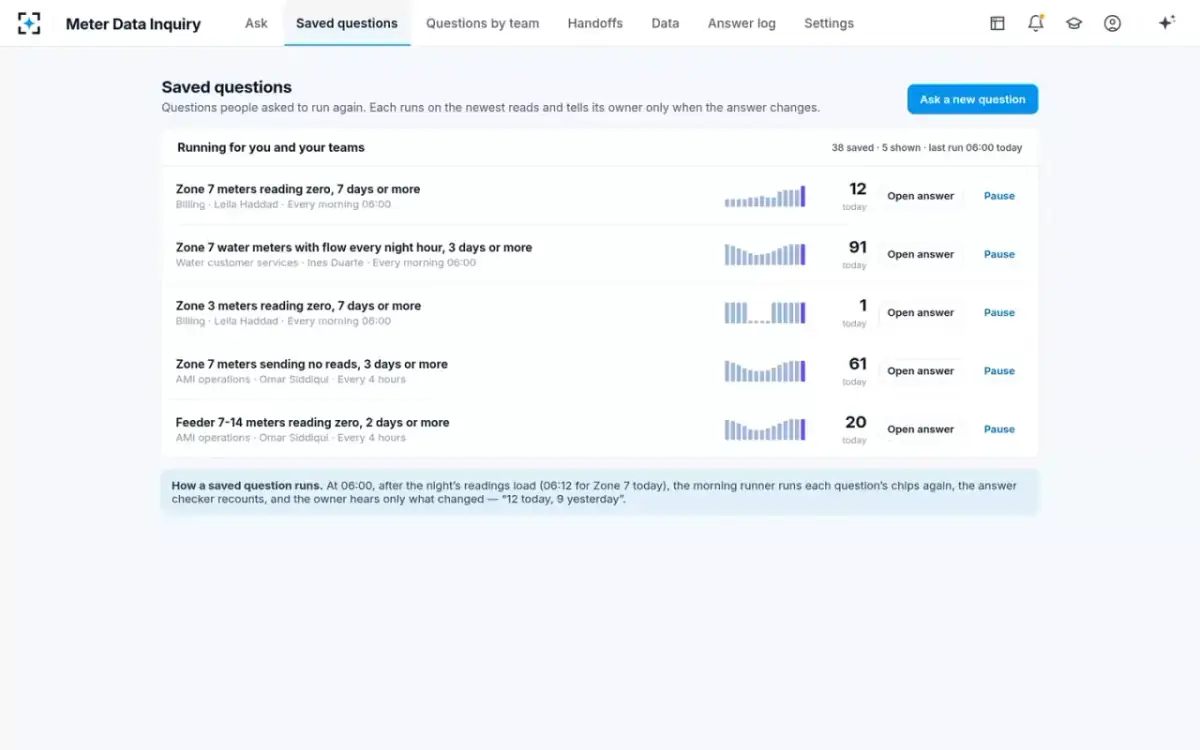The height and width of the screenshot is (750, 1200).
Task: Open answer for Feeder 7-14 meters reading zero
Action: (921, 429)
